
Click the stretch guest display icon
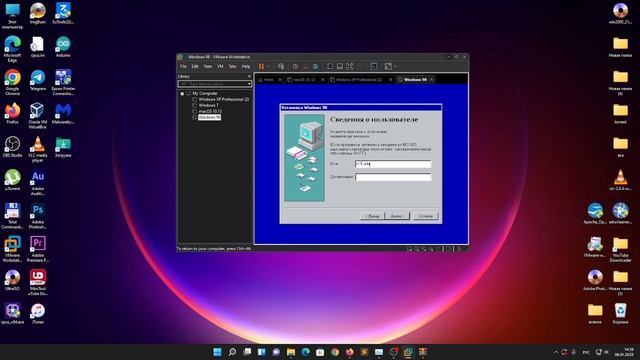[388, 67]
